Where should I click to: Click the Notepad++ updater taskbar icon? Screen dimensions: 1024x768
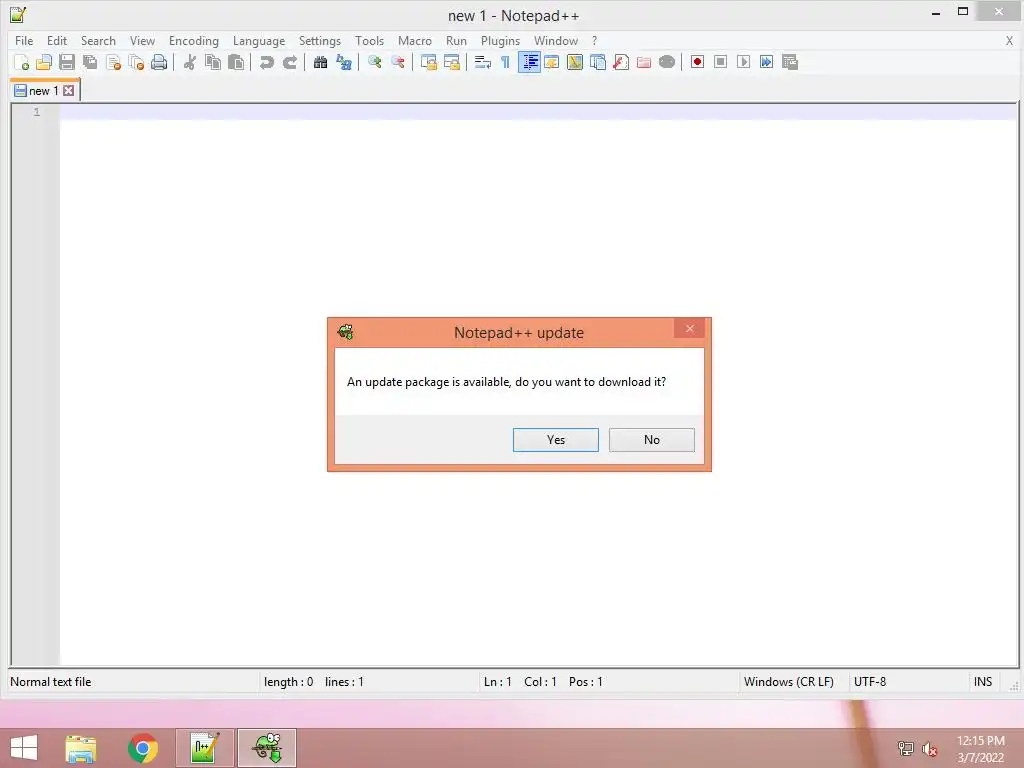pos(267,748)
